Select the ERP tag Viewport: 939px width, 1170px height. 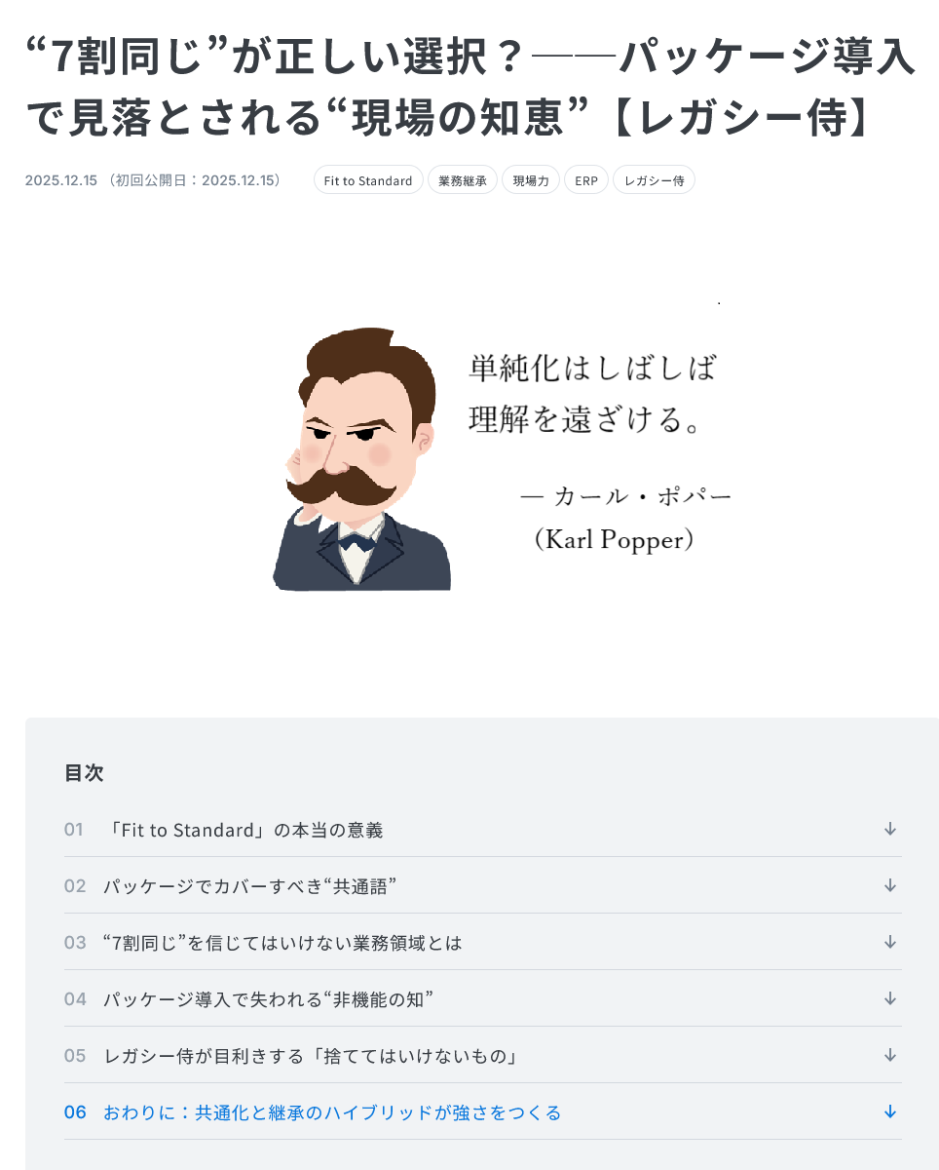[586, 181]
